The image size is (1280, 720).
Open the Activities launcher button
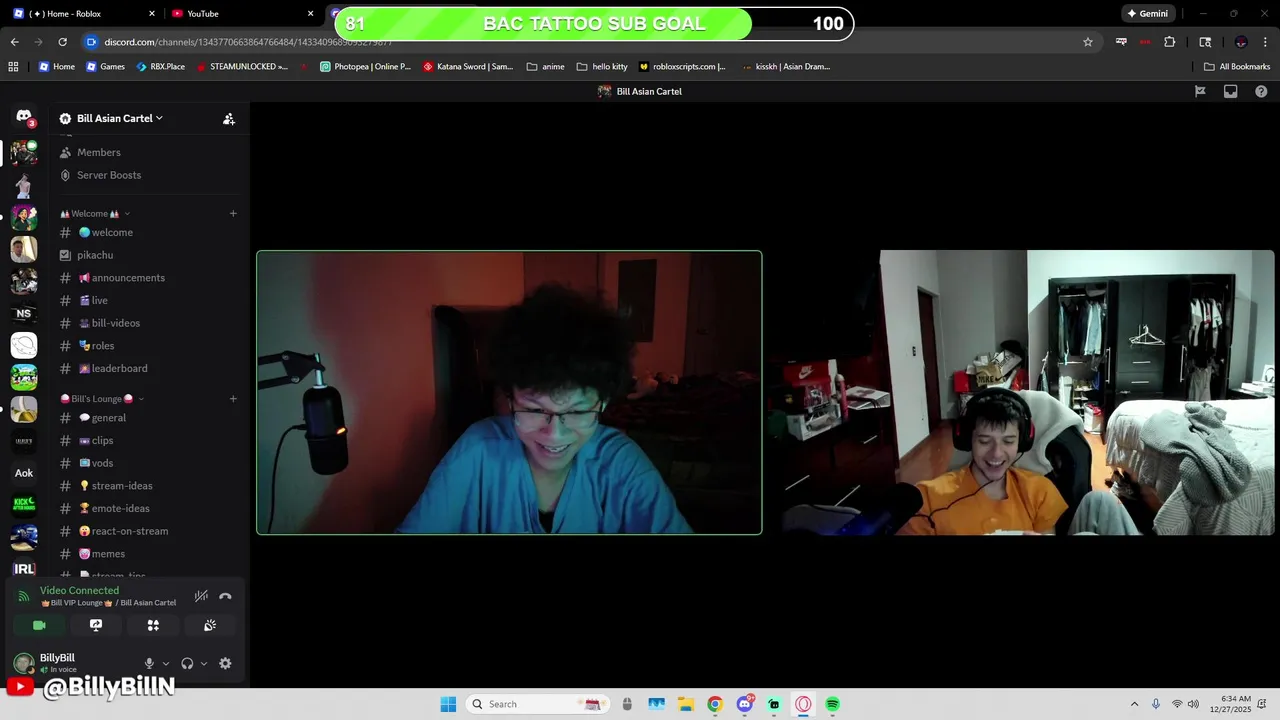(x=153, y=625)
